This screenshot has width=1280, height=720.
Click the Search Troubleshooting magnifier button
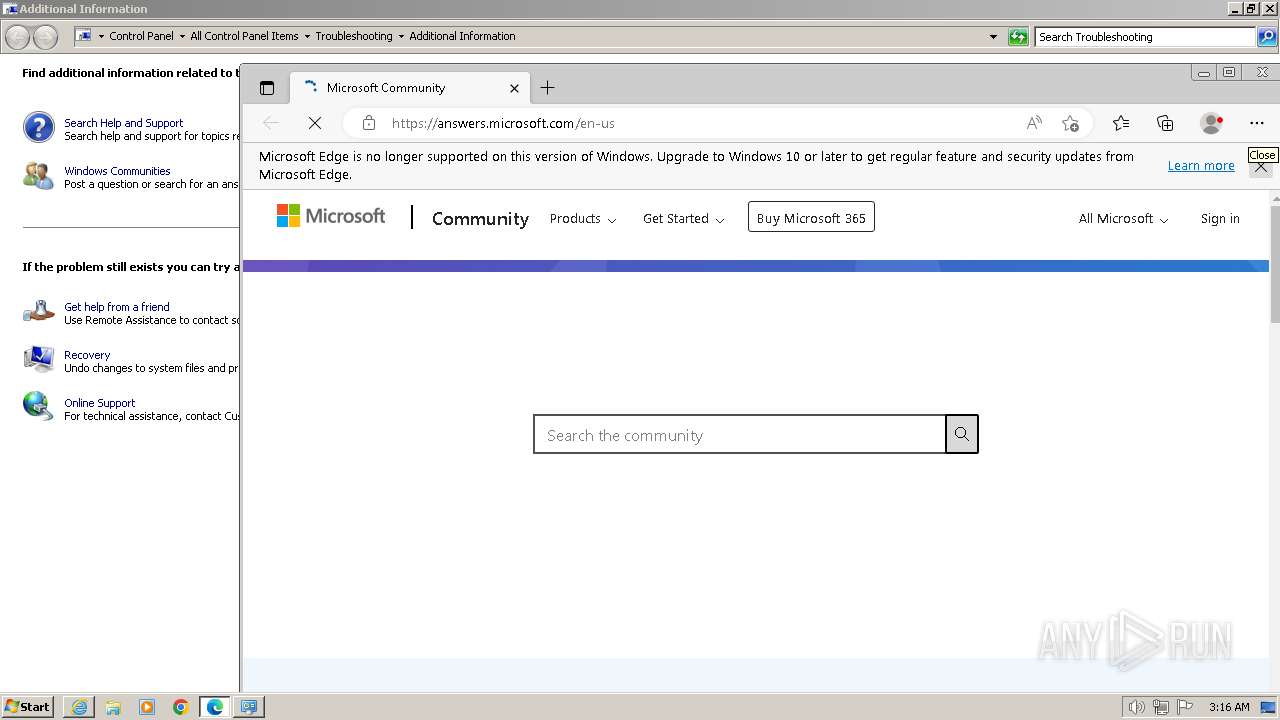[1266, 37]
